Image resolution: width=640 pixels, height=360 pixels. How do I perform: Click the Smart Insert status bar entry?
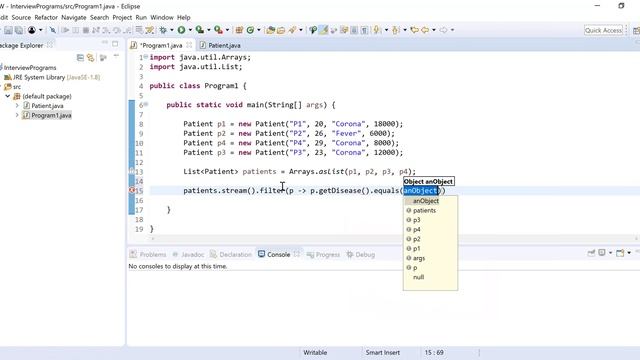[x=382, y=352]
